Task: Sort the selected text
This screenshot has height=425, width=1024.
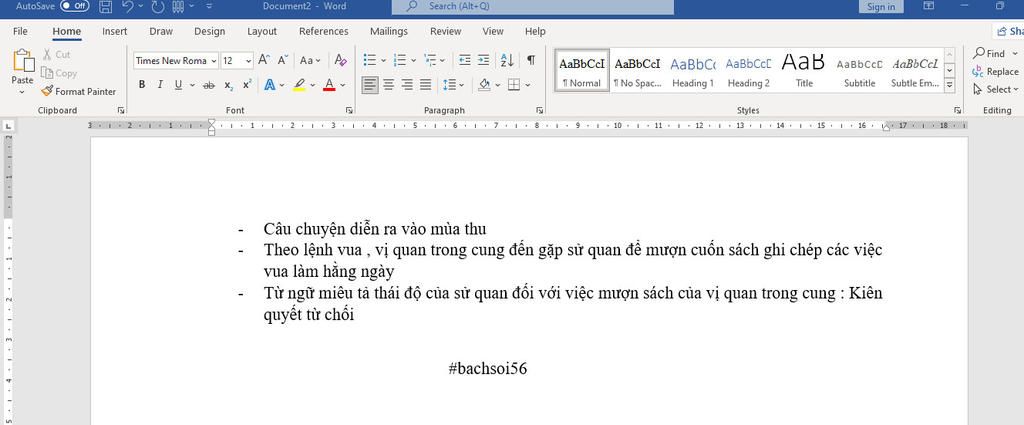Action: (507, 60)
